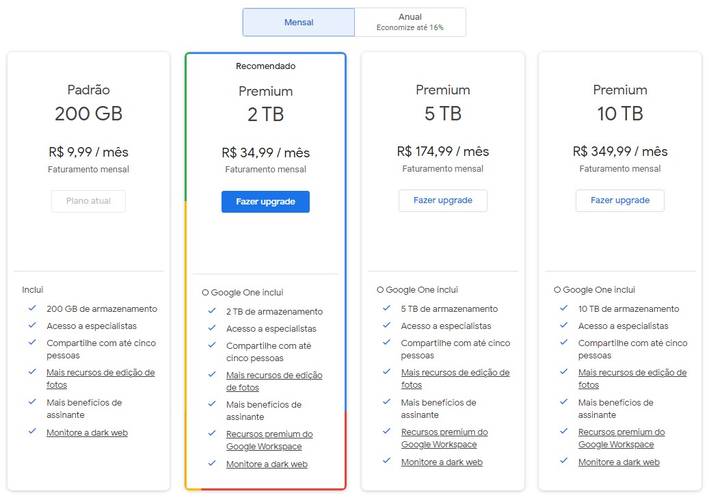Click the Padrão plan title
709x500 pixels.
pos(88,90)
